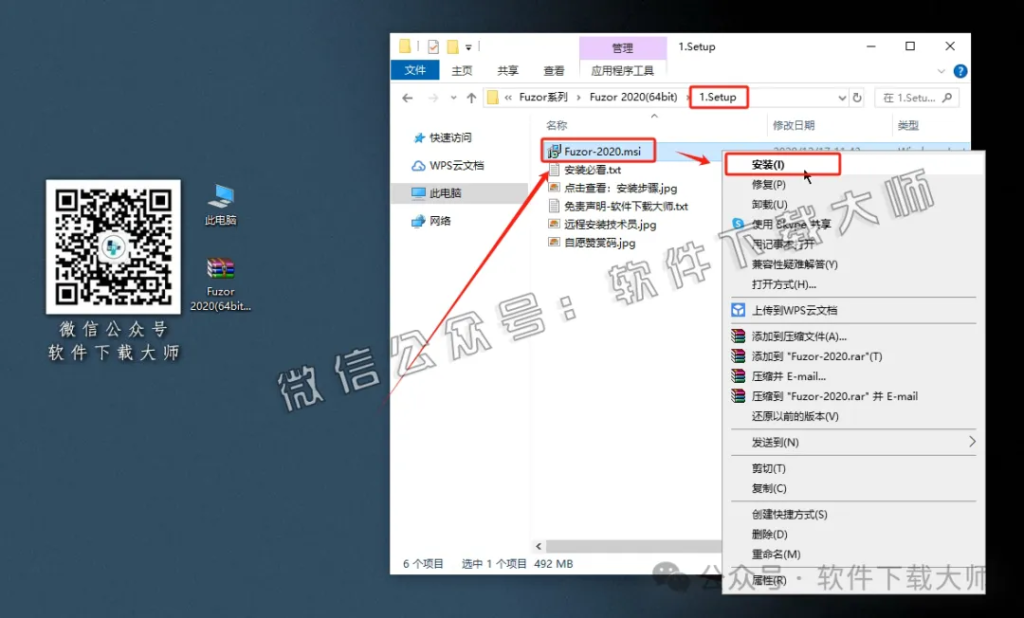Choose 压缩到 "Fuzor-2020.rar" 并 E-mail
This screenshot has width=1024, height=618.
(835, 396)
